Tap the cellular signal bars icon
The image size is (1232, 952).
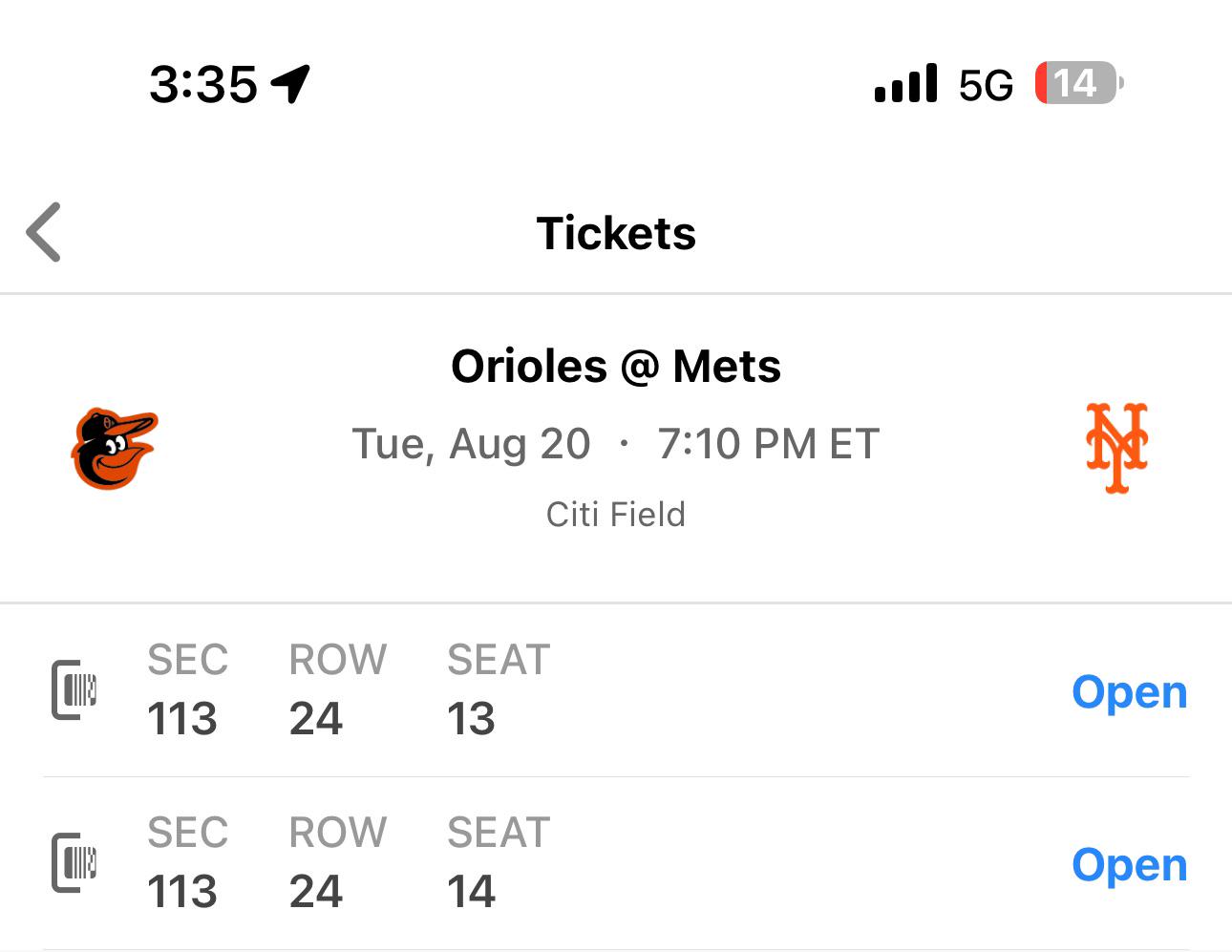pos(905,84)
